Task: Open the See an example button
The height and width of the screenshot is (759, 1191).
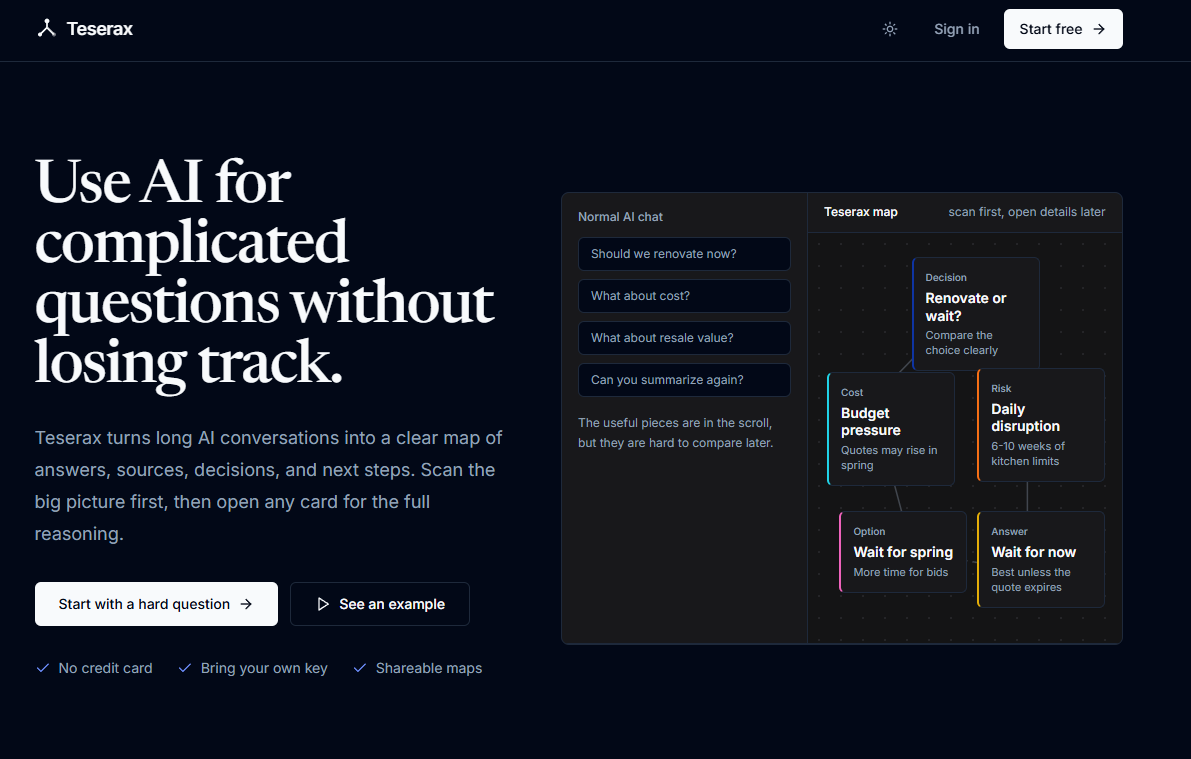Action: click(x=380, y=604)
